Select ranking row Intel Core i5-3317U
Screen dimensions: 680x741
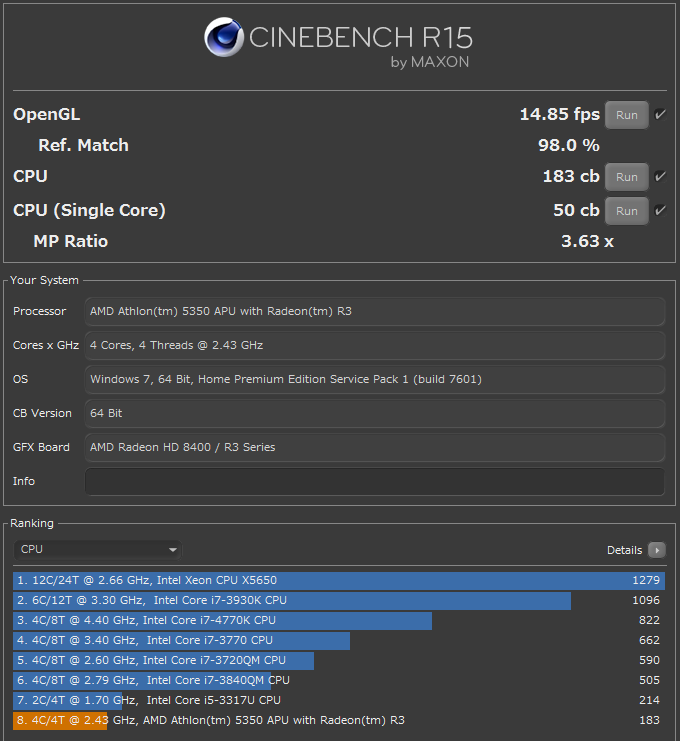(339, 700)
